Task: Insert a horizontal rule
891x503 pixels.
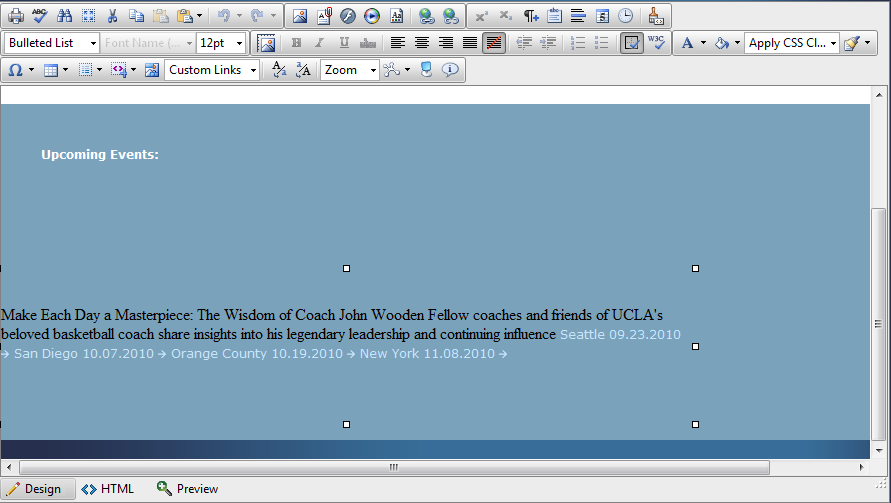Action: pos(578,16)
